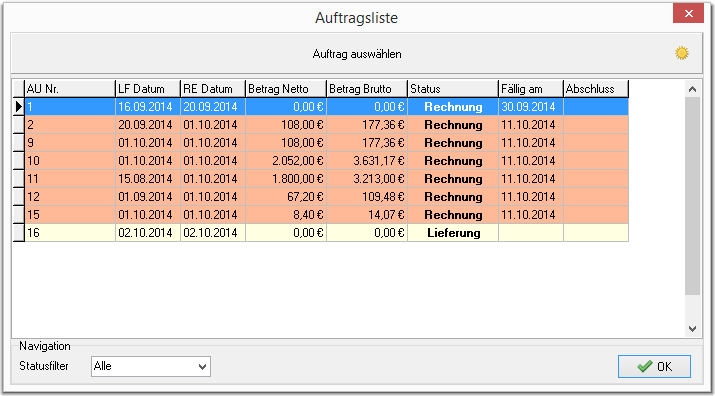The width and height of the screenshot is (715, 396).
Task: Click the Status column header
Action: [x=453, y=89]
